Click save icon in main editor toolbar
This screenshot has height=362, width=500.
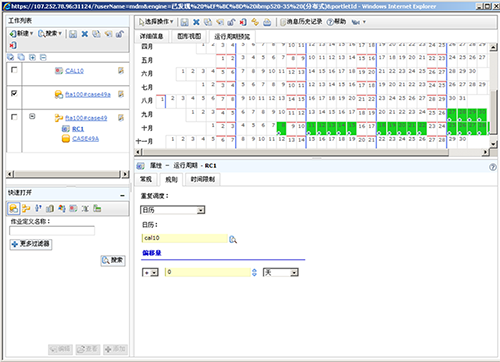coord(184,22)
